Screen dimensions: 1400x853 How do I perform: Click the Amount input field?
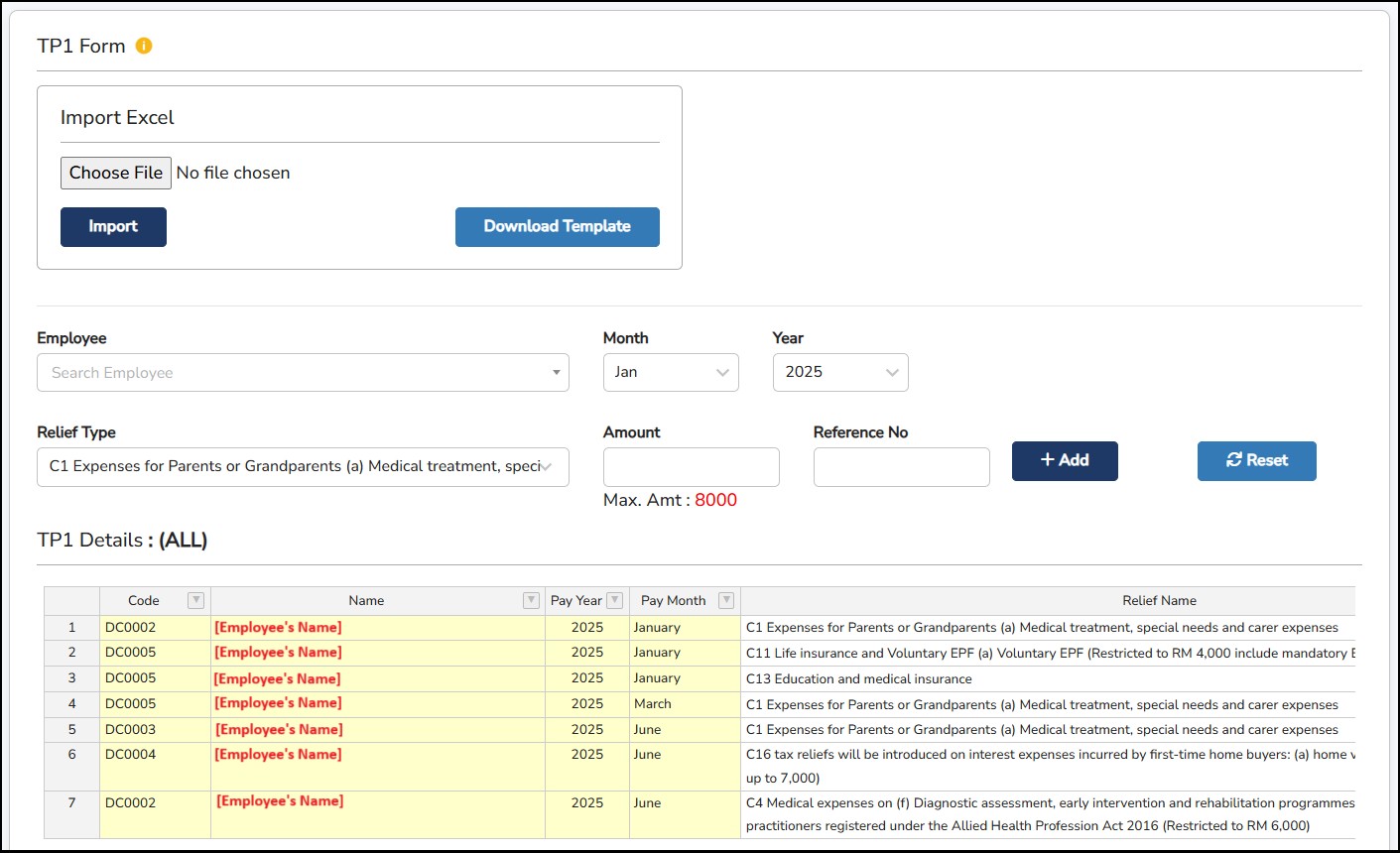coord(691,466)
